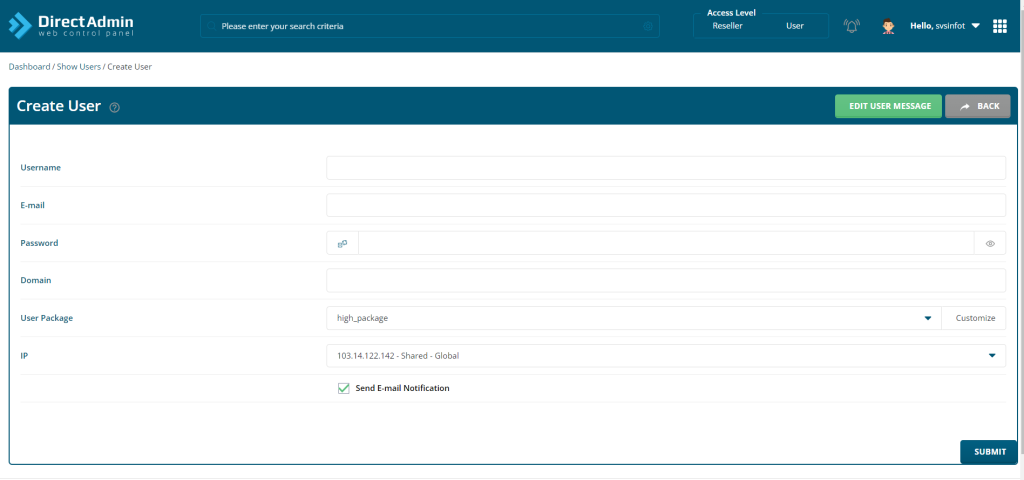Click into the Username input field
1024x480 pixels.
click(665, 168)
